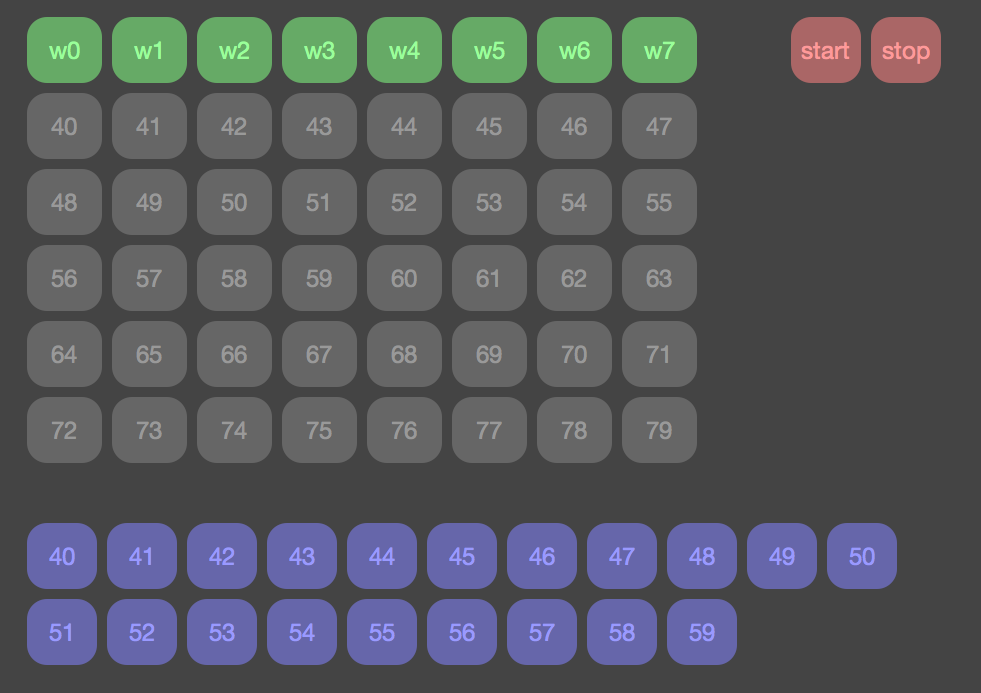The height and width of the screenshot is (693, 981).
Task: Click gray grid cell 72
Action: tap(64, 430)
